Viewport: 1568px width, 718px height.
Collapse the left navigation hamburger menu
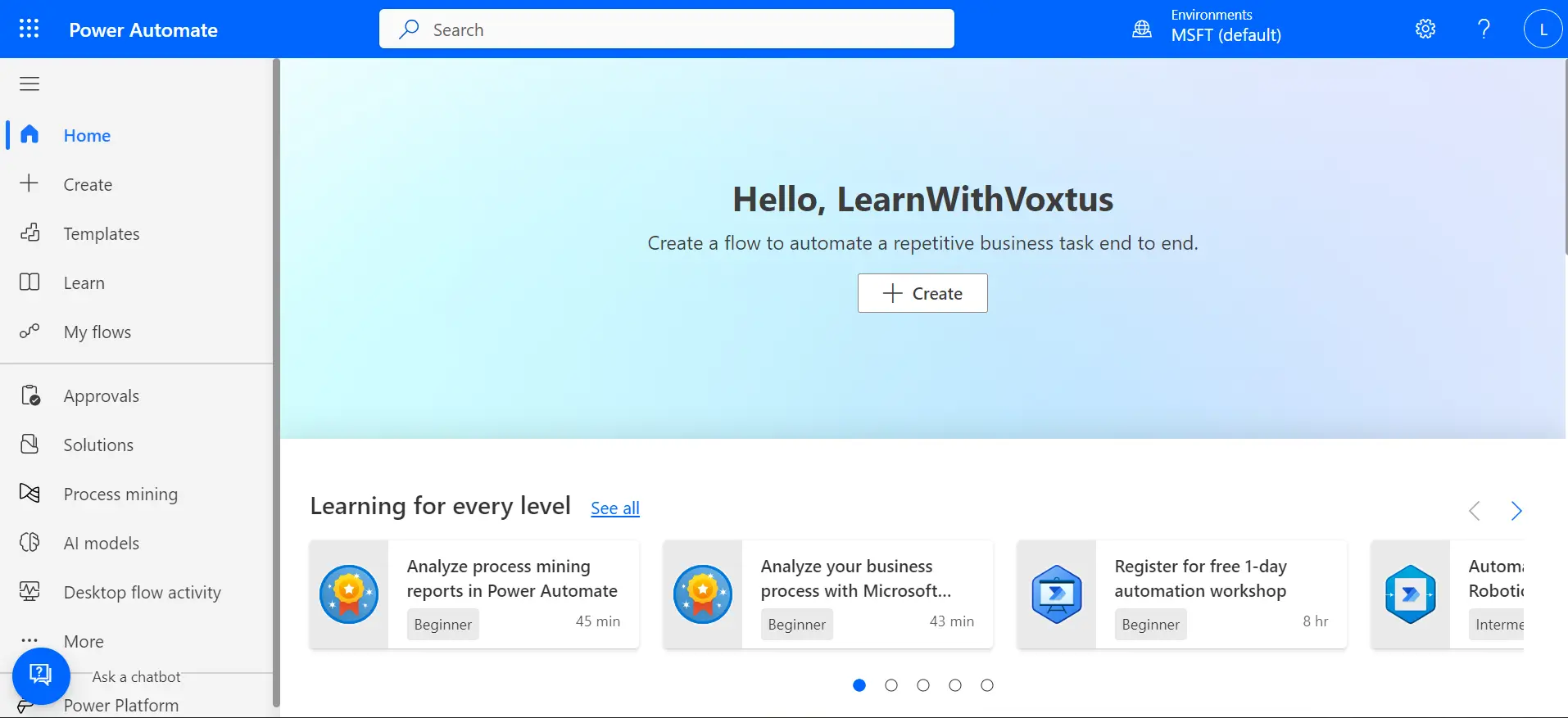[29, 84]
